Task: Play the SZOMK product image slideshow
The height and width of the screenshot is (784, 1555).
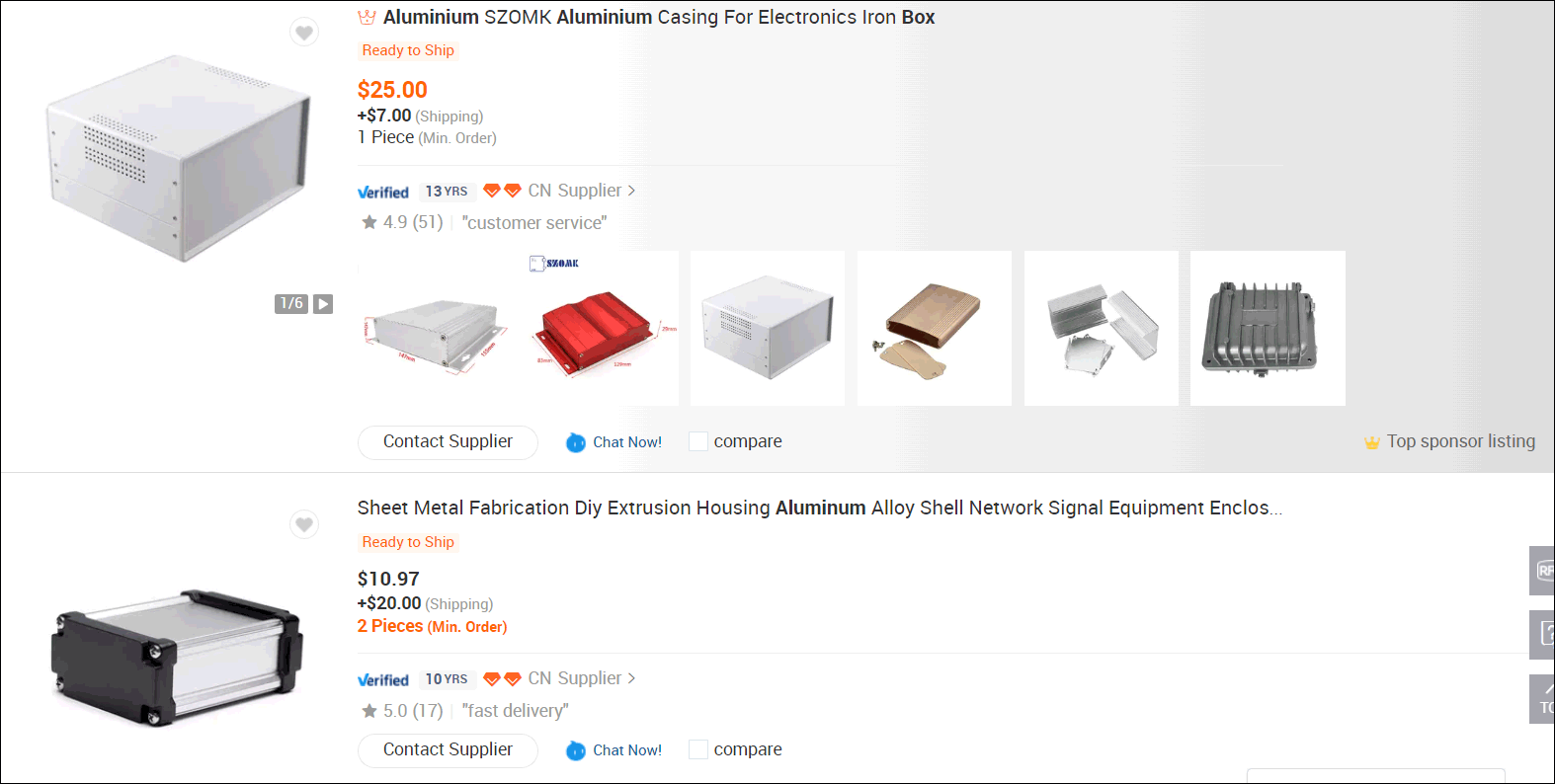Action: click(x=323, y=304)
